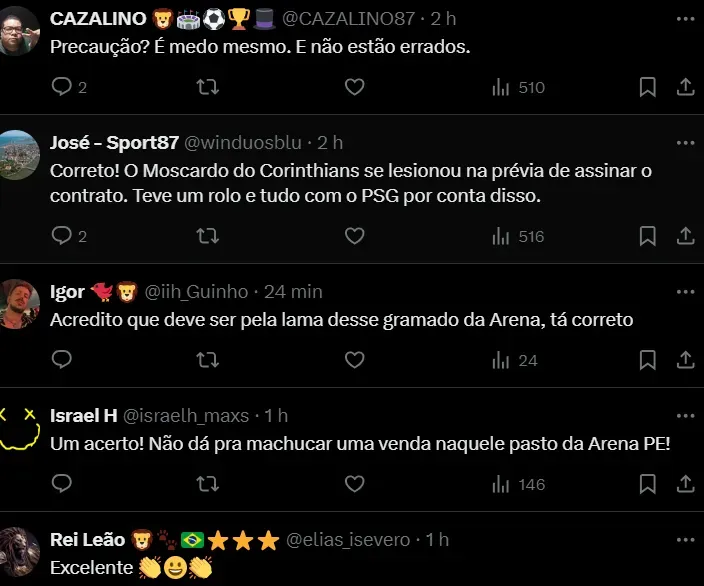Open Israel H's profile name link

(84, 415)
